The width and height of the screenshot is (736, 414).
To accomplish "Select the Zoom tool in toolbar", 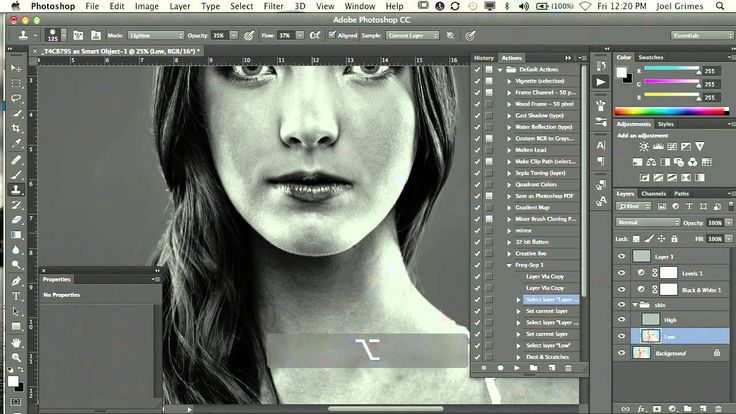I will pos(16,356).
